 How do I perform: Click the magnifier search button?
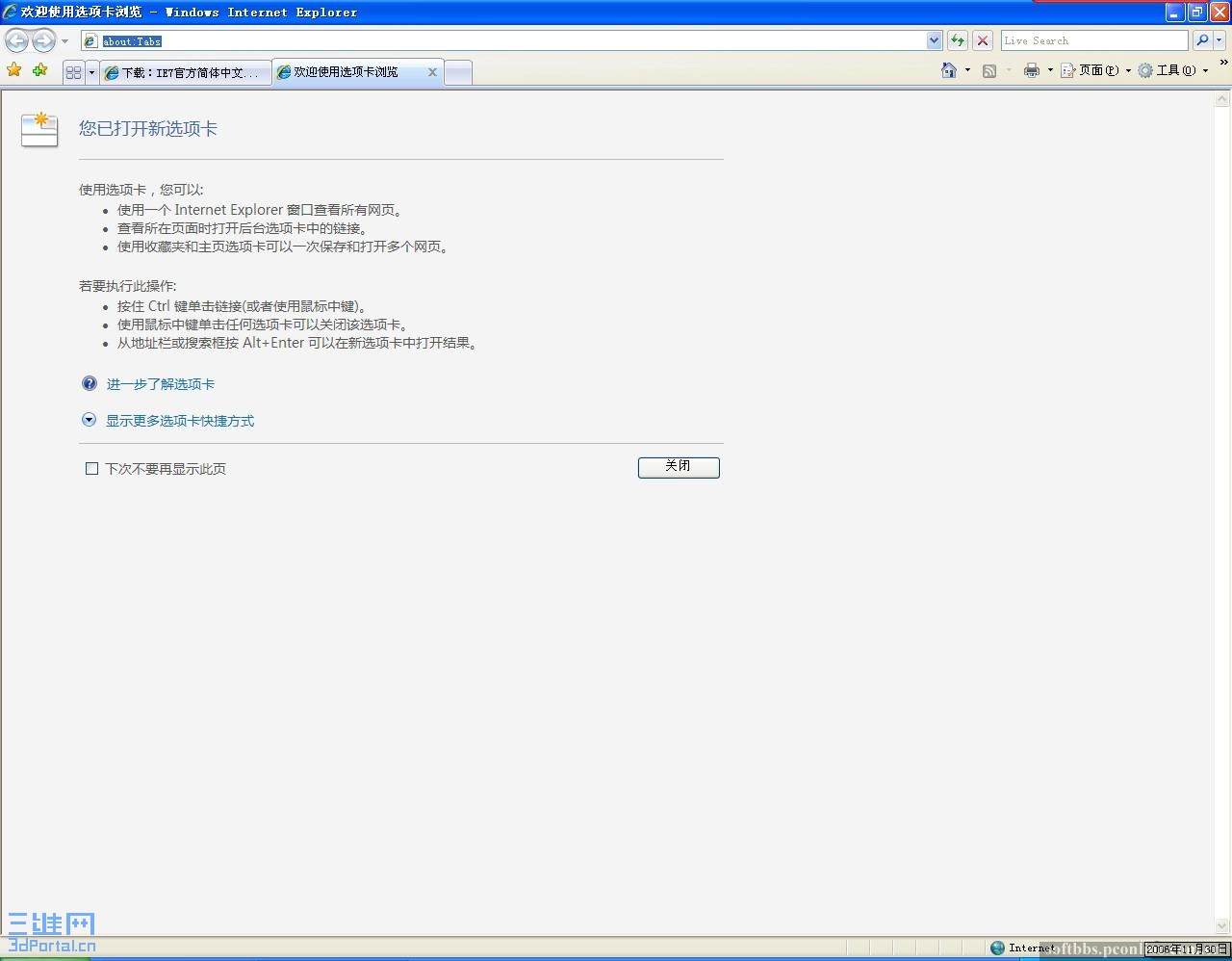[1202, 40]
